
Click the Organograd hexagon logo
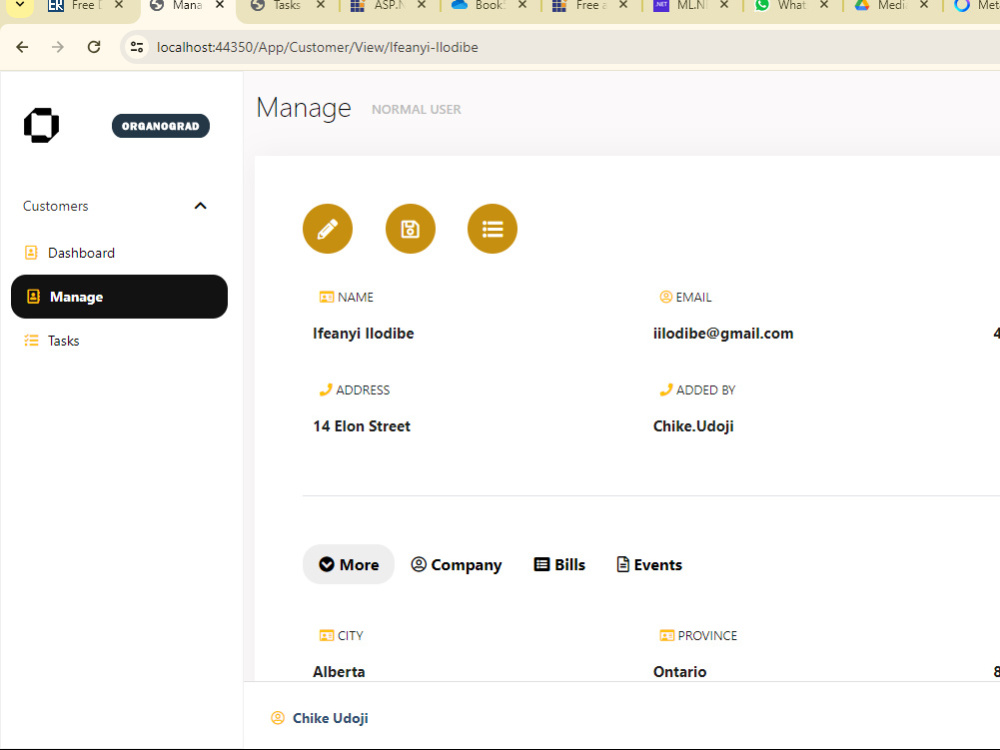click(41, 125)
